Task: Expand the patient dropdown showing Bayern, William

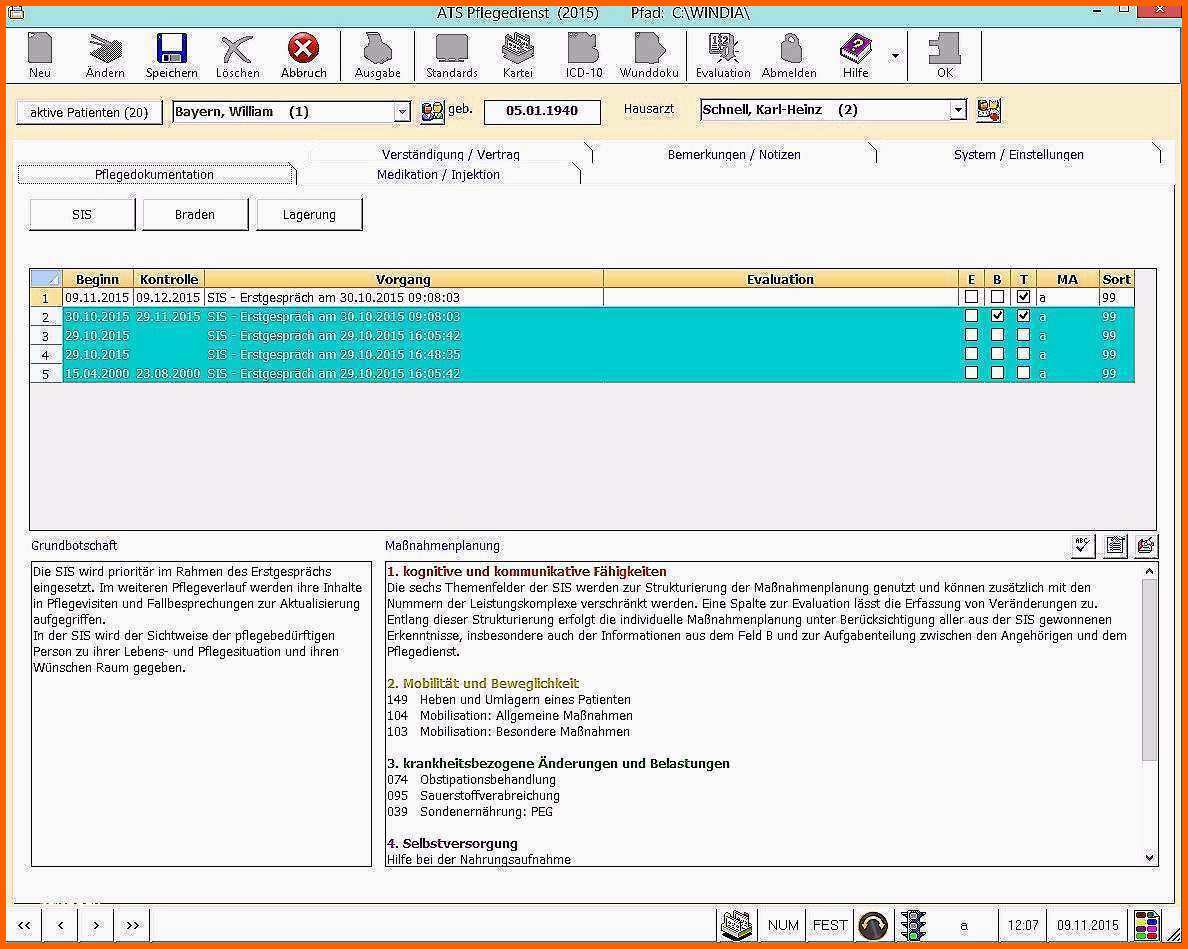Action: tap(402, 112)
